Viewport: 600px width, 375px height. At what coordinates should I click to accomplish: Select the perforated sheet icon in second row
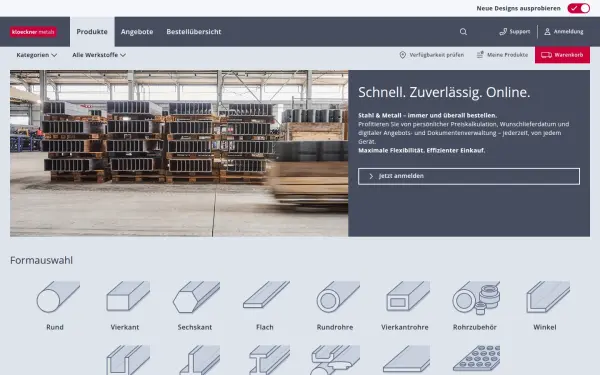point(476,358)
